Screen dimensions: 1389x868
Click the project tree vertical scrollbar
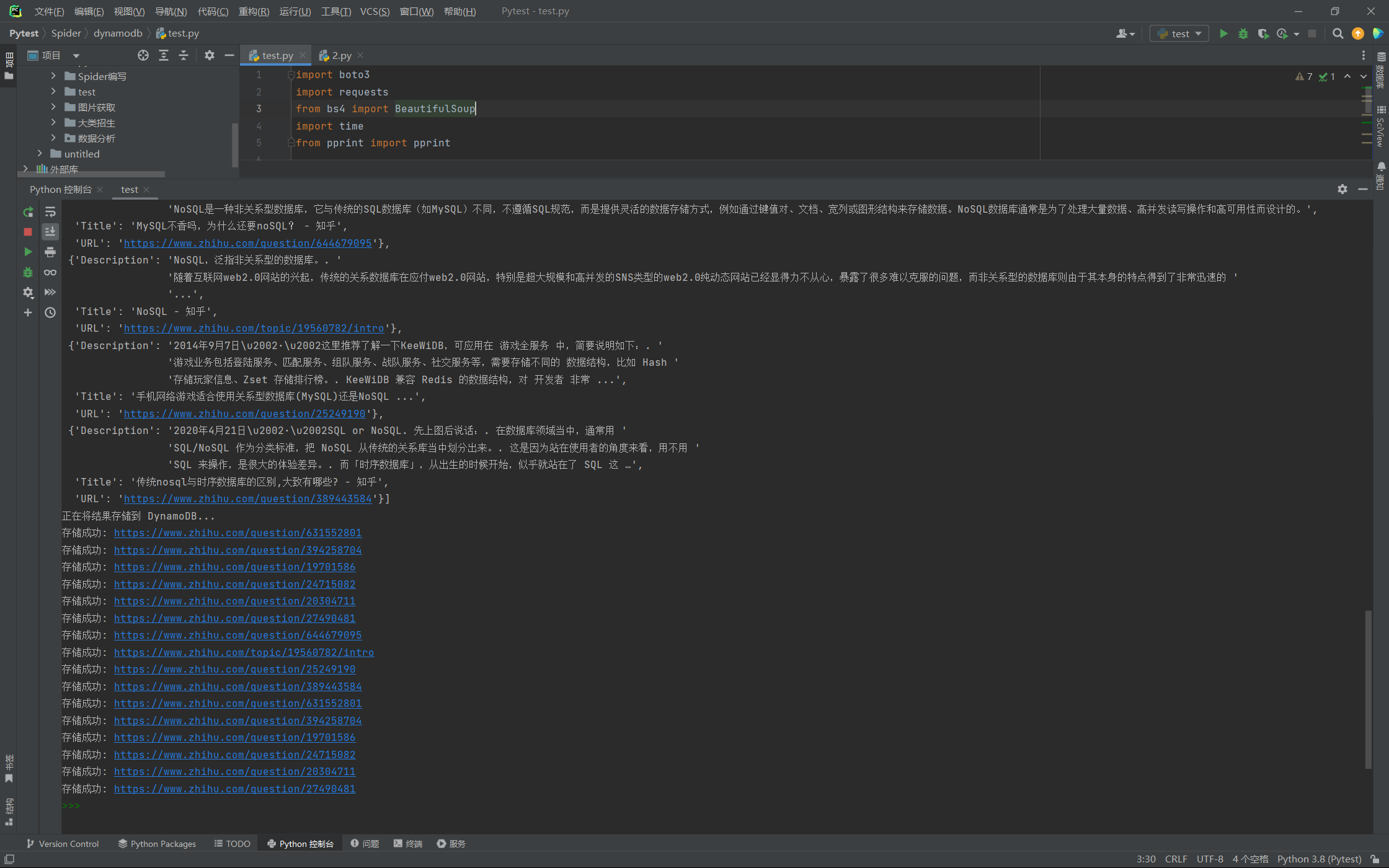(235, 144)
